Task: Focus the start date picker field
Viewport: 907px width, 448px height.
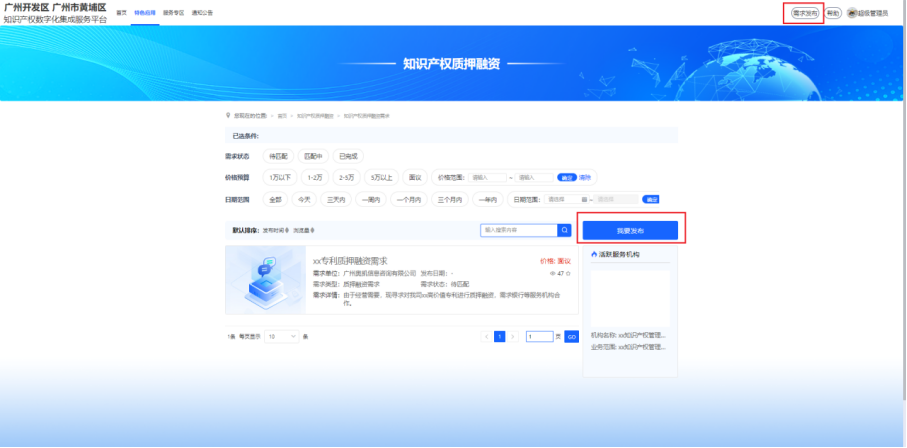Action: 567,200
